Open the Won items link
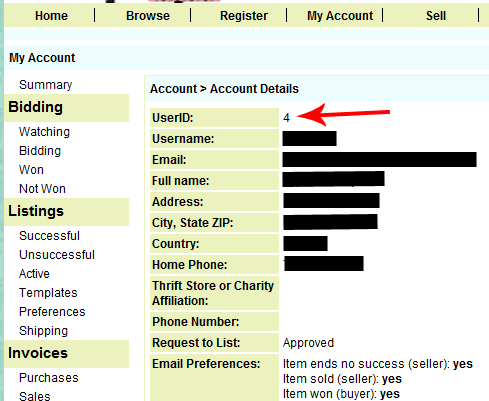 [31, 170]
